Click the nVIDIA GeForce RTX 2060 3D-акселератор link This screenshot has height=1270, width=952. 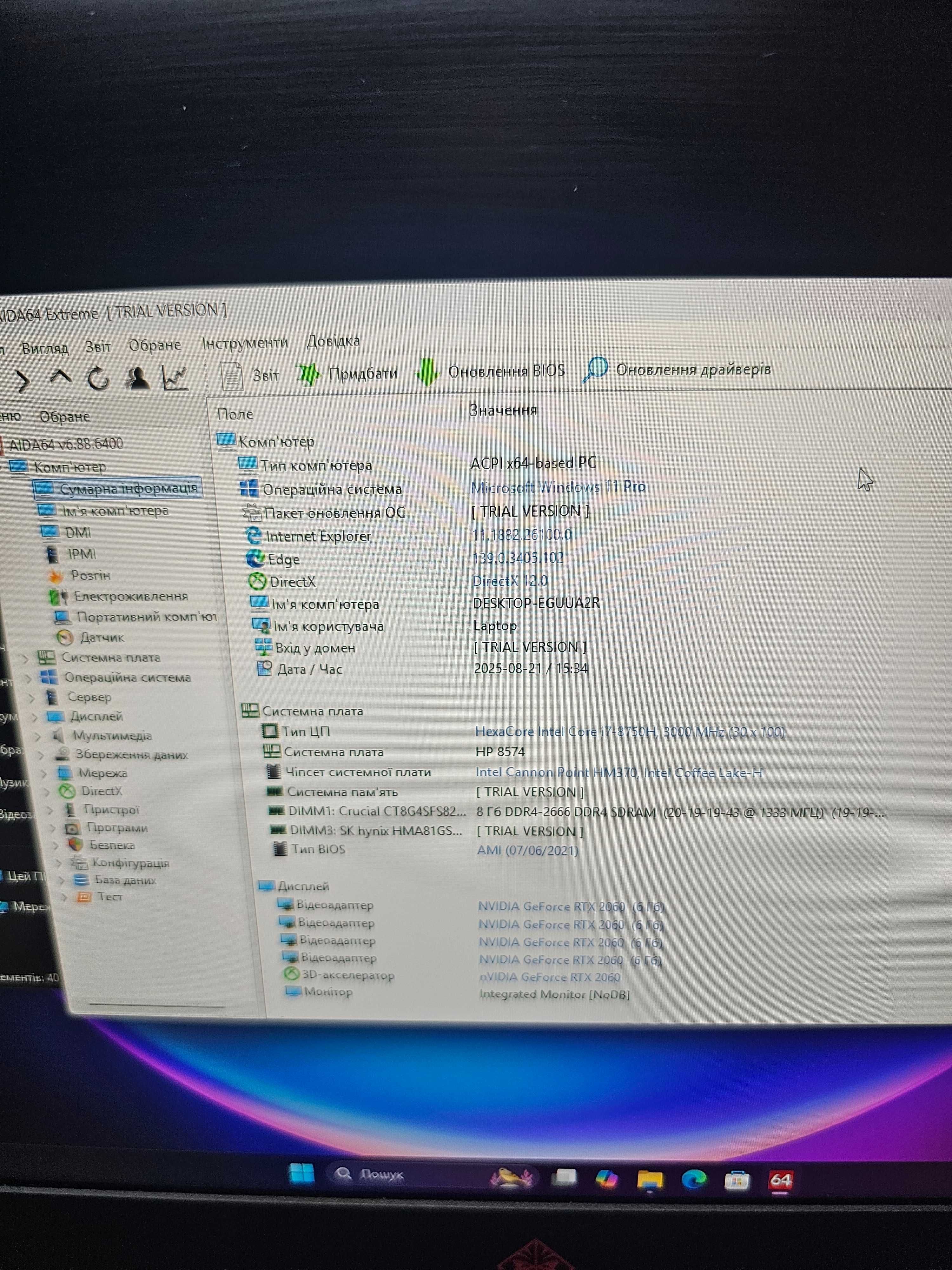(x=549, y=977)
